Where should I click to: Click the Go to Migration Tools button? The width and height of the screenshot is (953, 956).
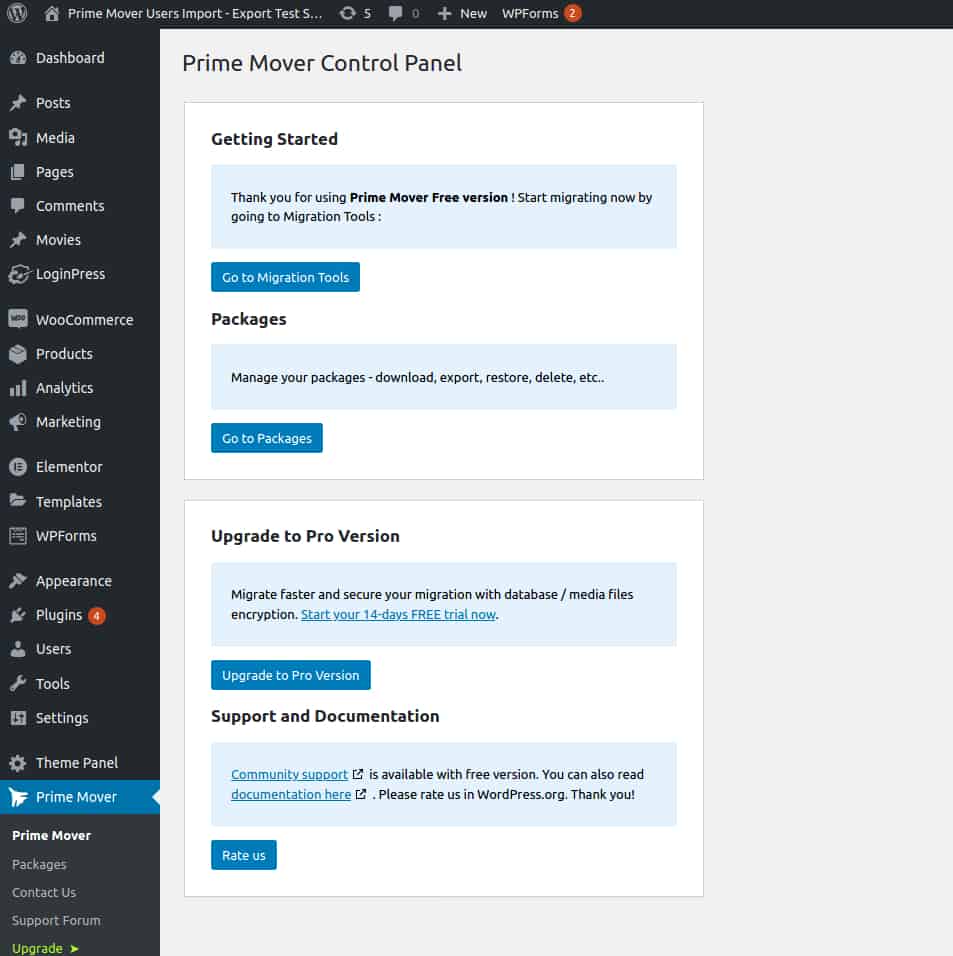(285, 277)
